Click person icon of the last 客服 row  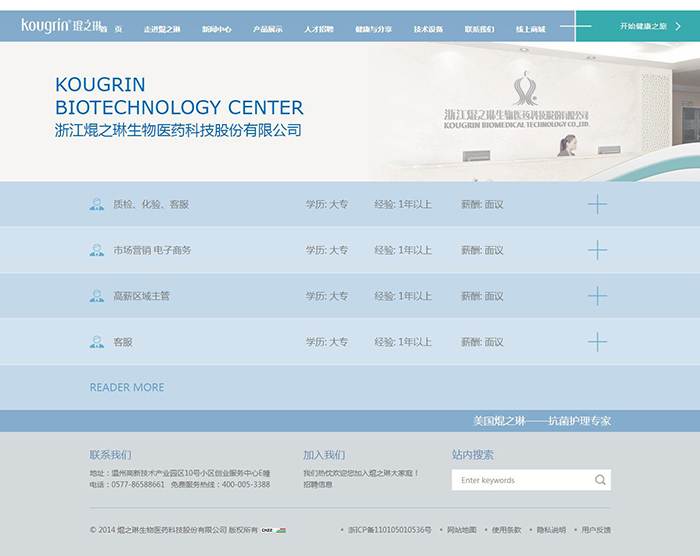97,342
